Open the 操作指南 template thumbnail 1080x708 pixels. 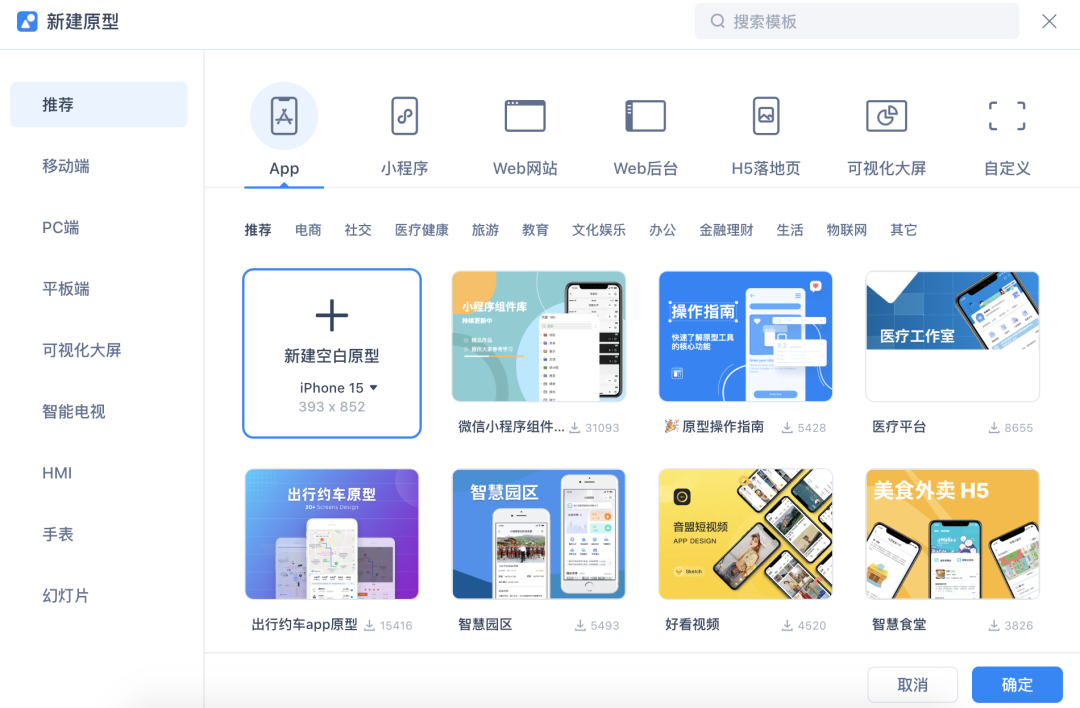(745, 336)
